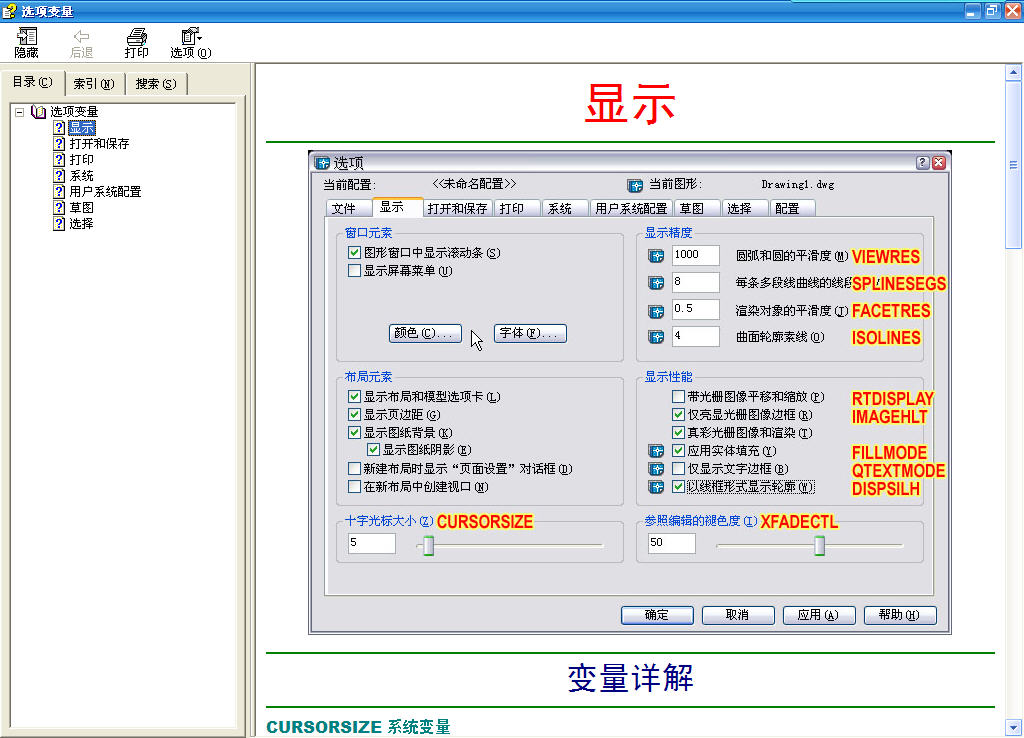The height and width of the screenshot is (738, 1024).
Task: Click the 圆弧和圆的平滑度 input field
Action: (696, 255)
